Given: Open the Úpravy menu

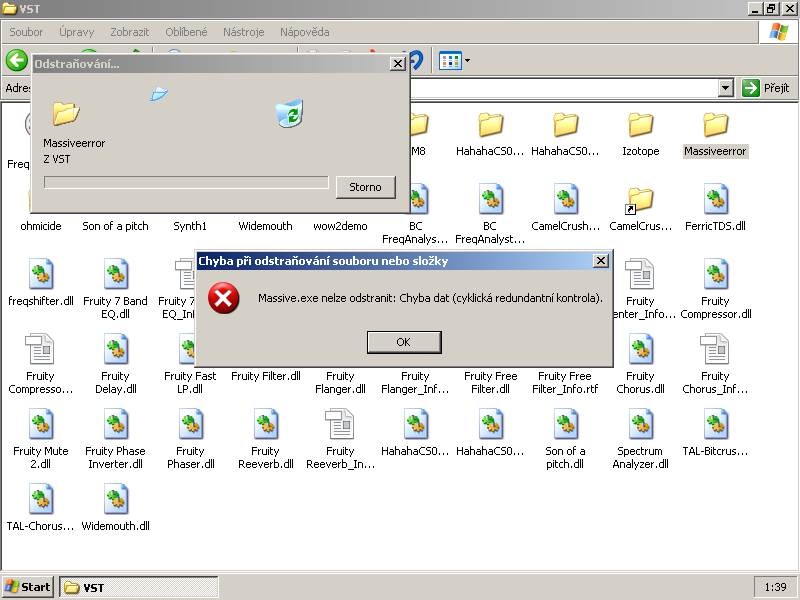Looking at the screenshot, I should (x=77, y=32).
